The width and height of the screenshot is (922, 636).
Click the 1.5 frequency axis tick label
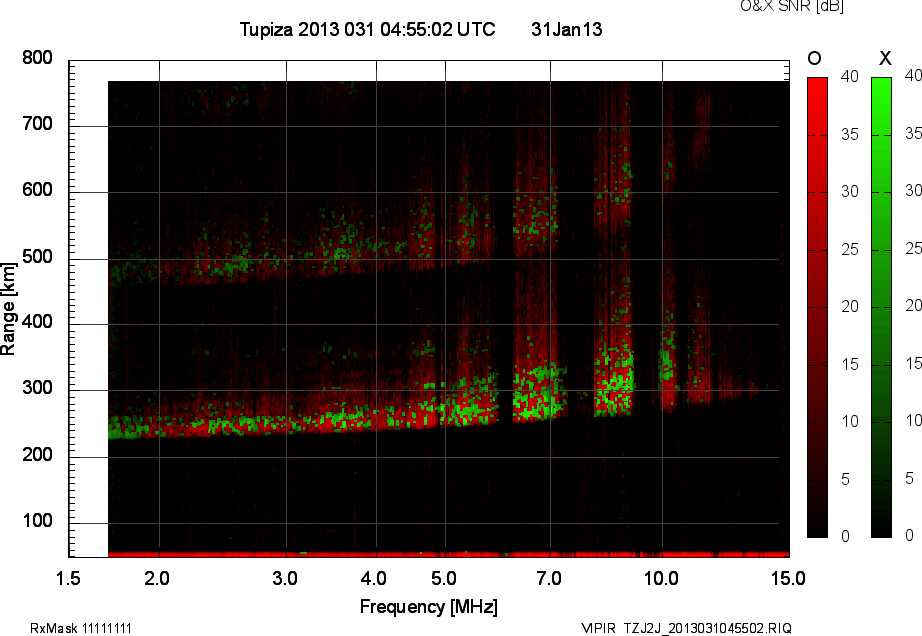(68, 578)
